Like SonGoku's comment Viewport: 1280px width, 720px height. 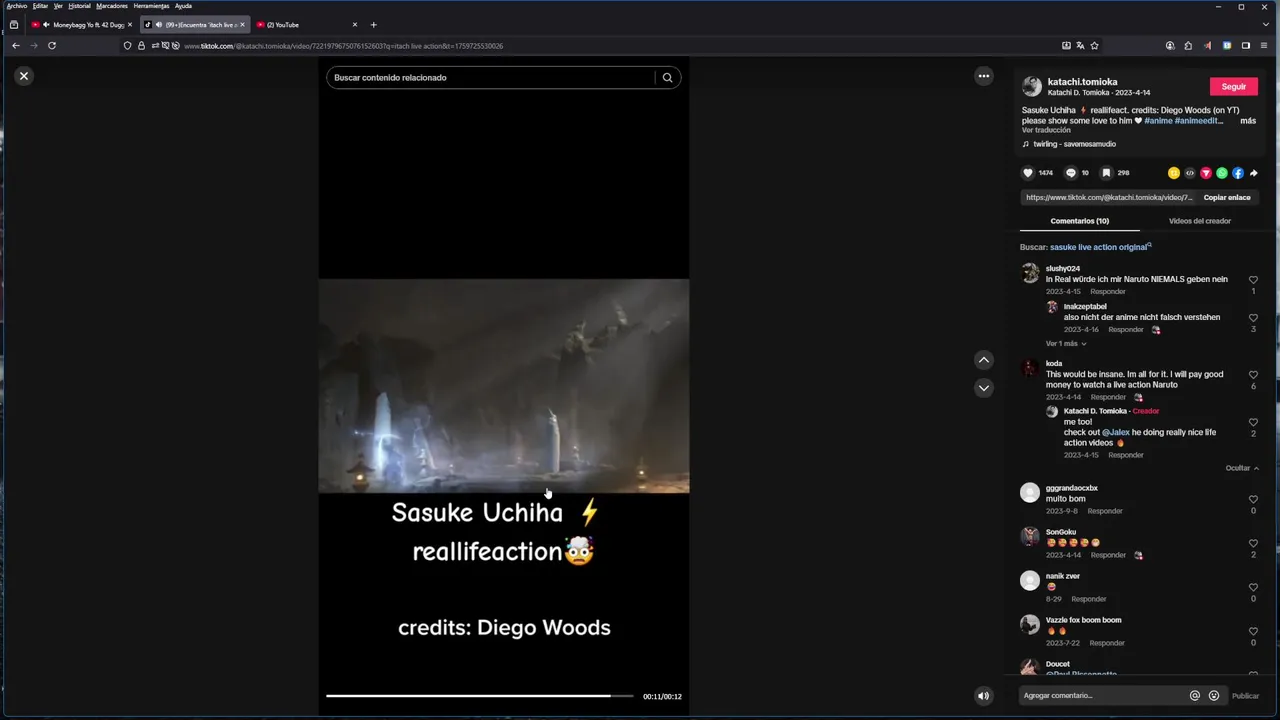point(1253,544)
